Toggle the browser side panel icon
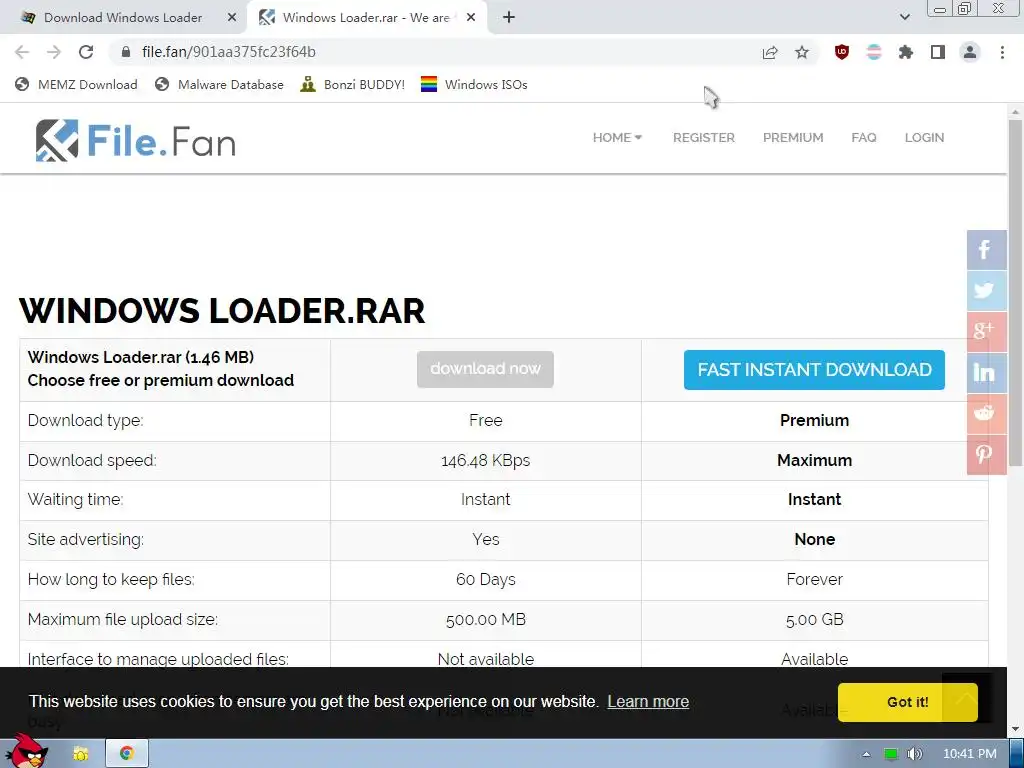1024x768 pixels. [938, 52]
